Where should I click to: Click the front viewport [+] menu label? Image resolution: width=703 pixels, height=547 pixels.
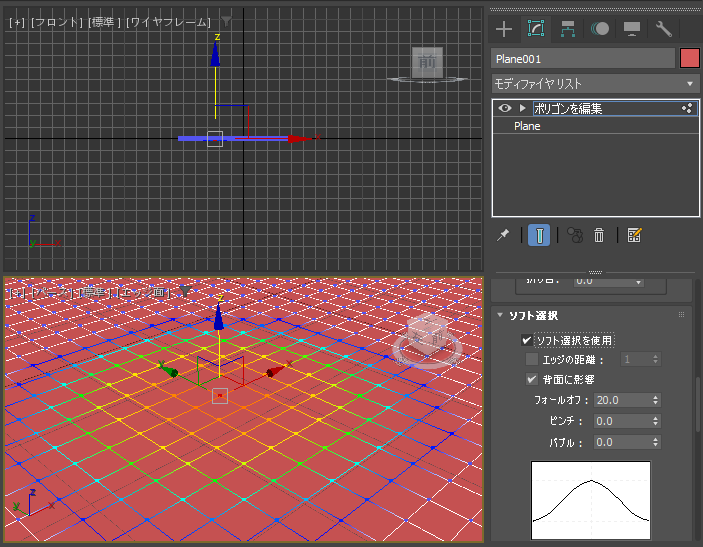point(17,22)
